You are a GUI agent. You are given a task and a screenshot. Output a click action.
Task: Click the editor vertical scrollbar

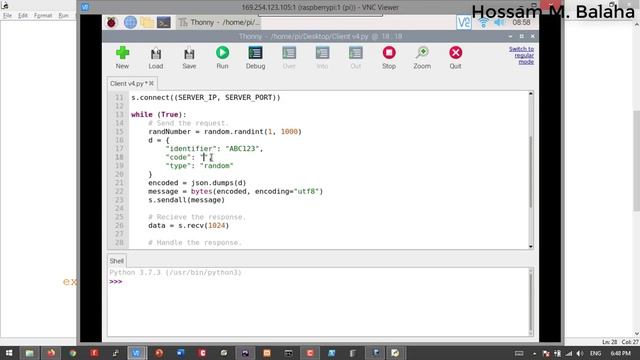pos(531,171)
